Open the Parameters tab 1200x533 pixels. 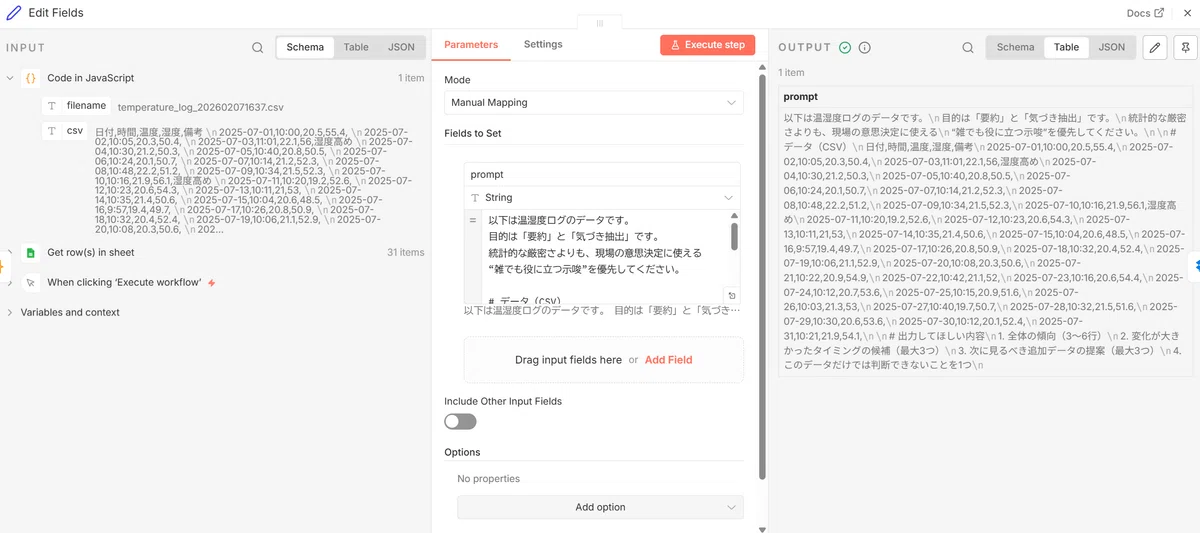(471, 45)
